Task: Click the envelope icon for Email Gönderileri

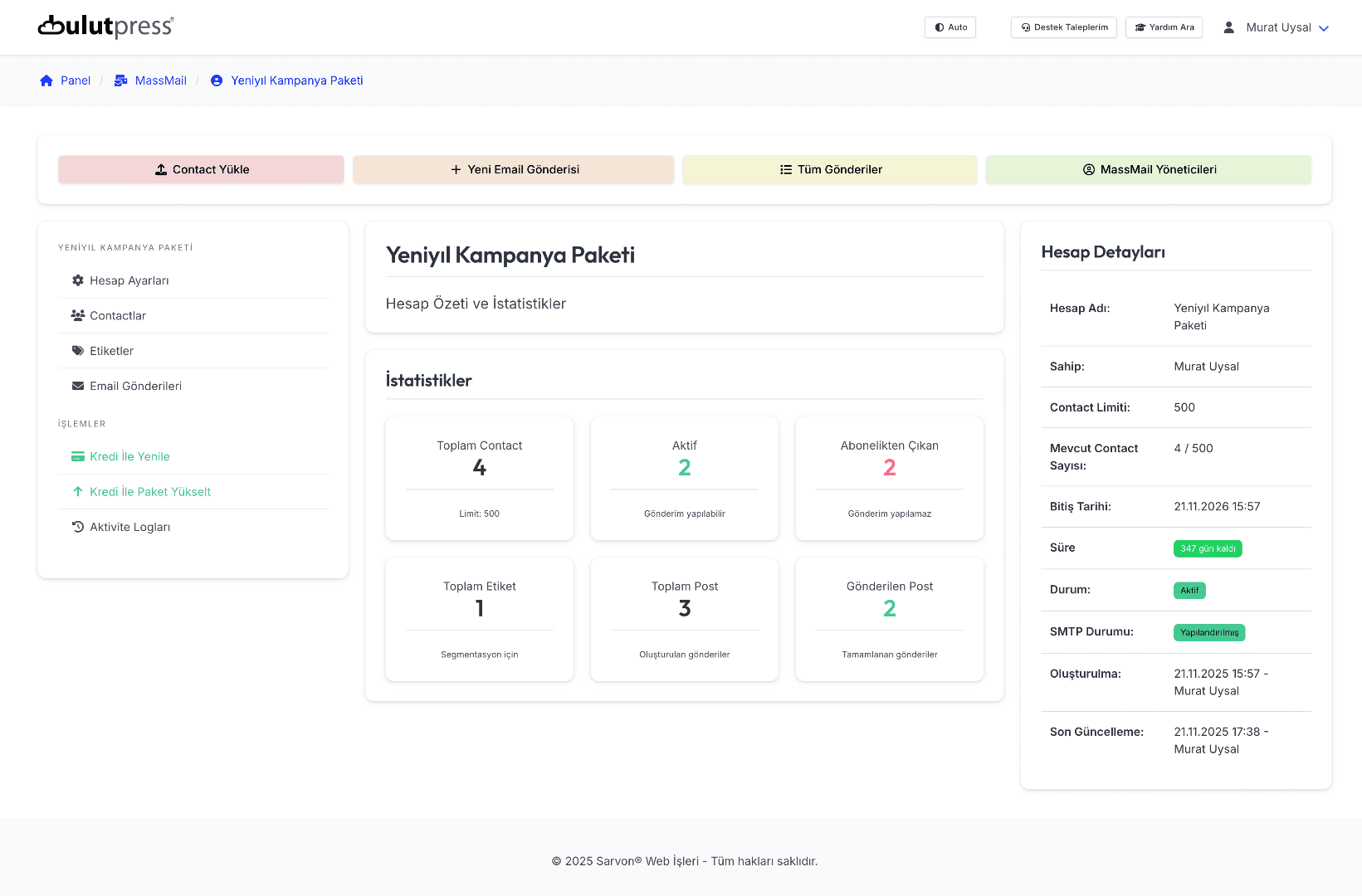Action: (78, 386)
